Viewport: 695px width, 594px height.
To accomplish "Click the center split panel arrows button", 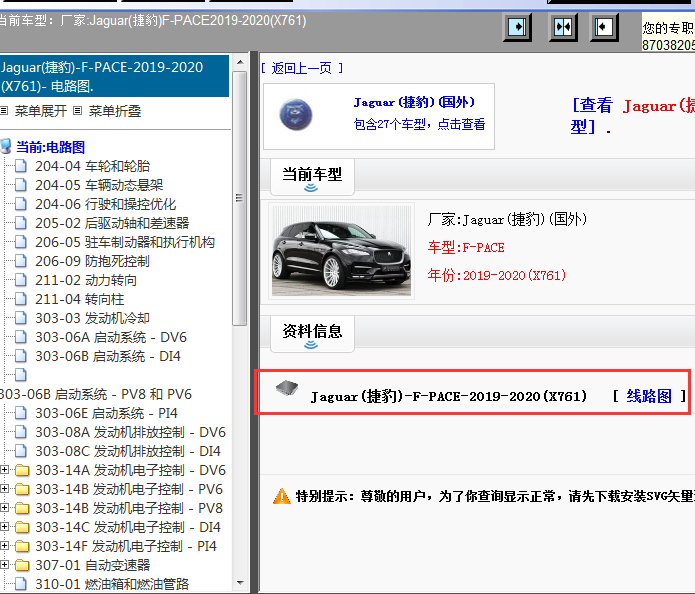I will pos(563,27).
